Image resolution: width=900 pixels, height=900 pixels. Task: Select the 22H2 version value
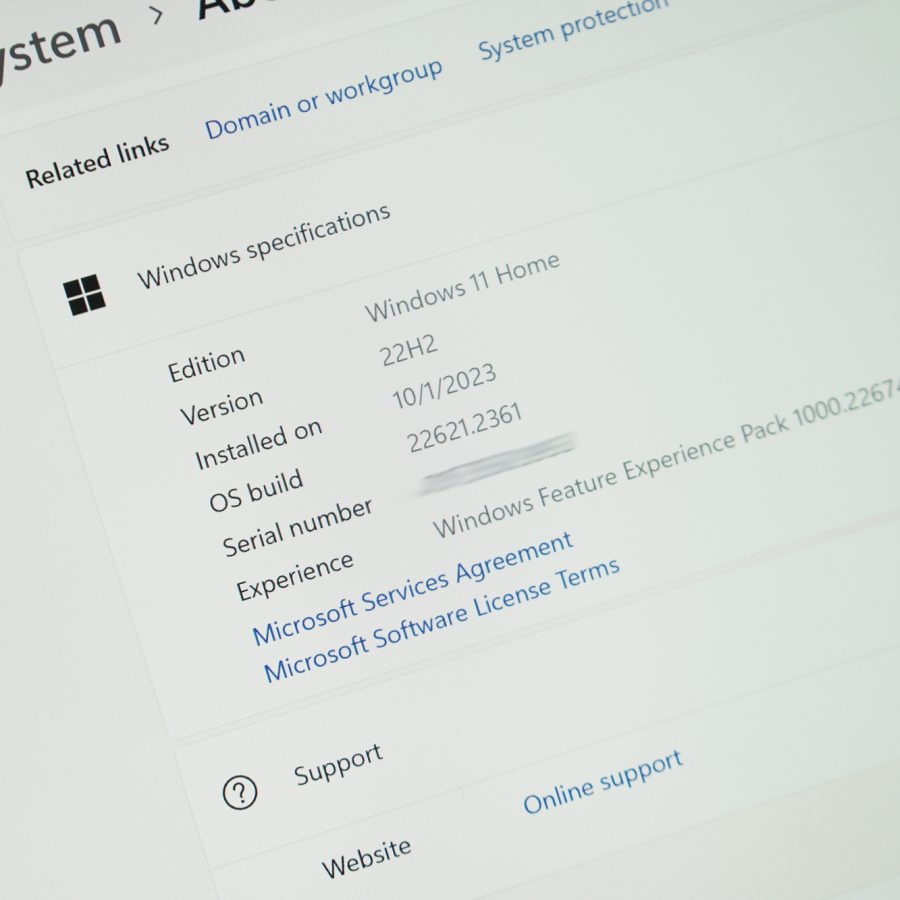tap(408, 350)
